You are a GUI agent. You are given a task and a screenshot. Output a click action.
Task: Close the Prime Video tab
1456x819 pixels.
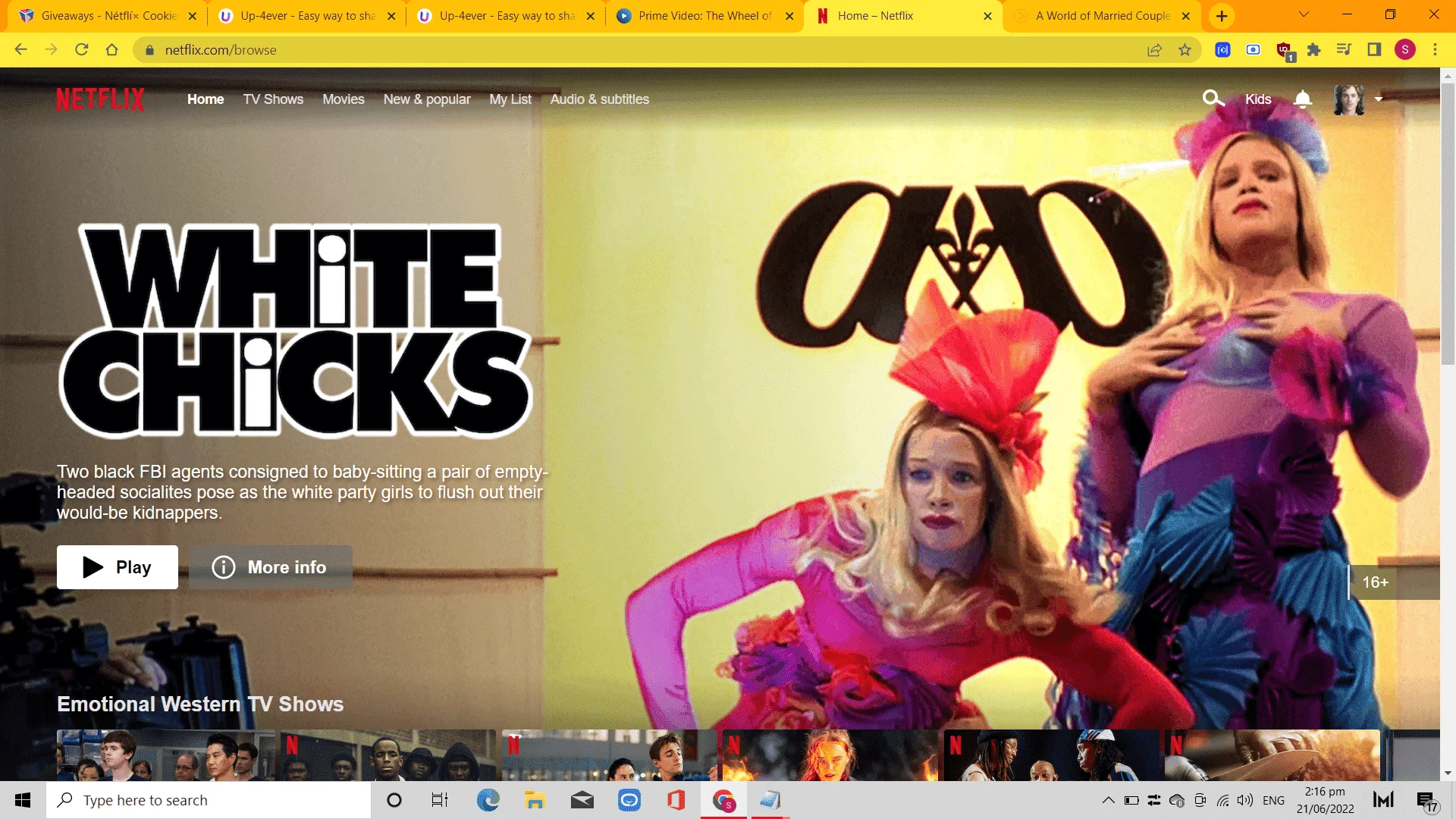pos(789,16)
